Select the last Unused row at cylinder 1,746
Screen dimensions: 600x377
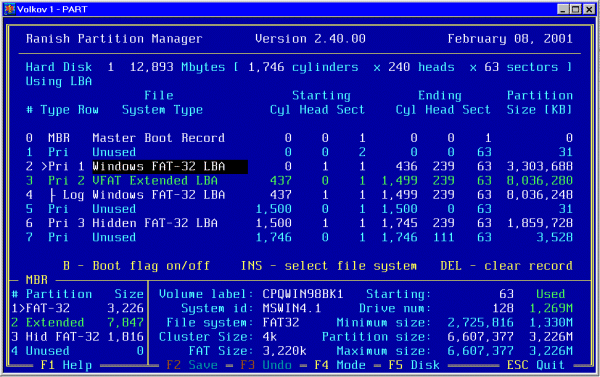click(x=299, y=237)
